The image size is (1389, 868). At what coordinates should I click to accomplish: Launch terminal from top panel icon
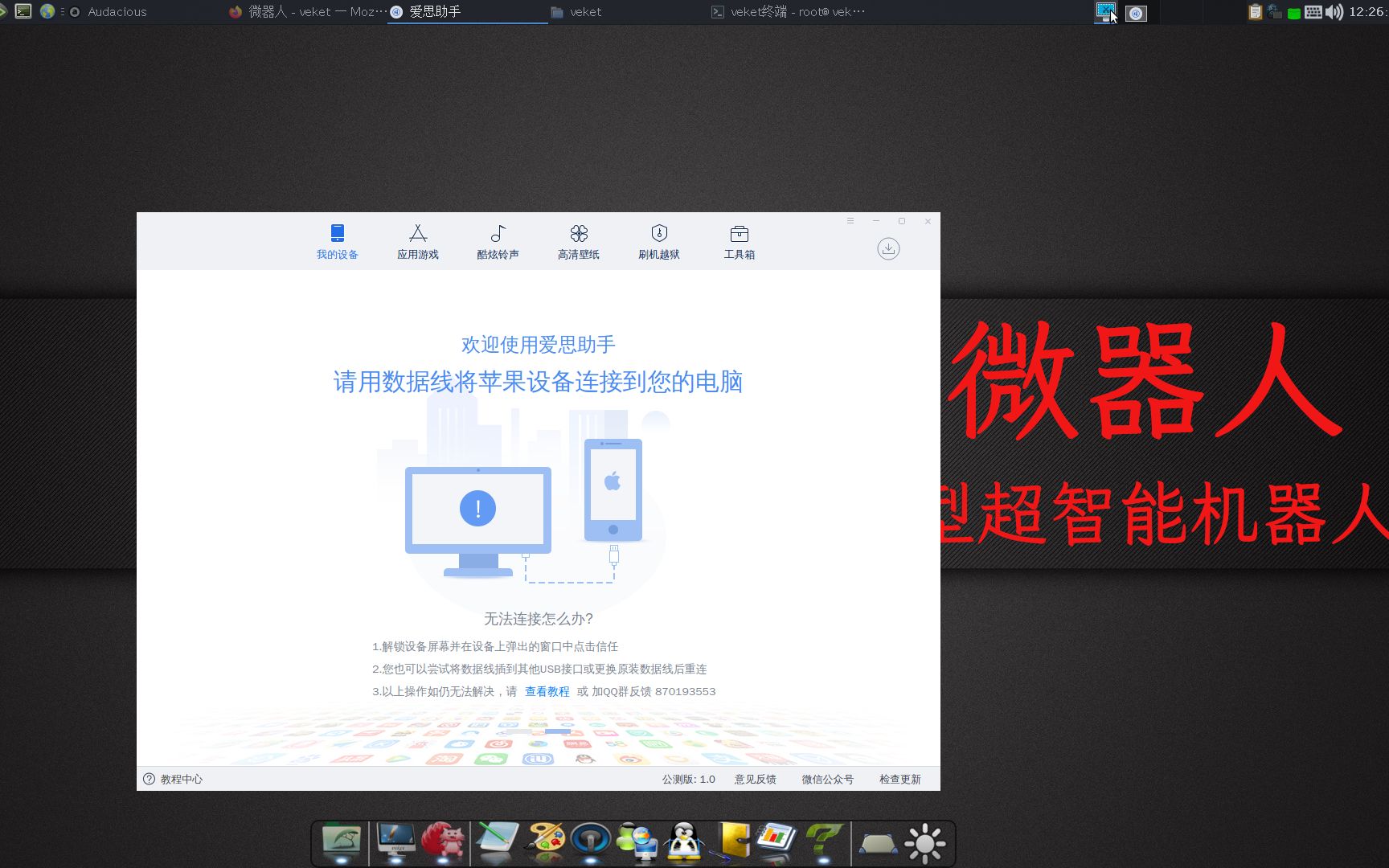23,11
